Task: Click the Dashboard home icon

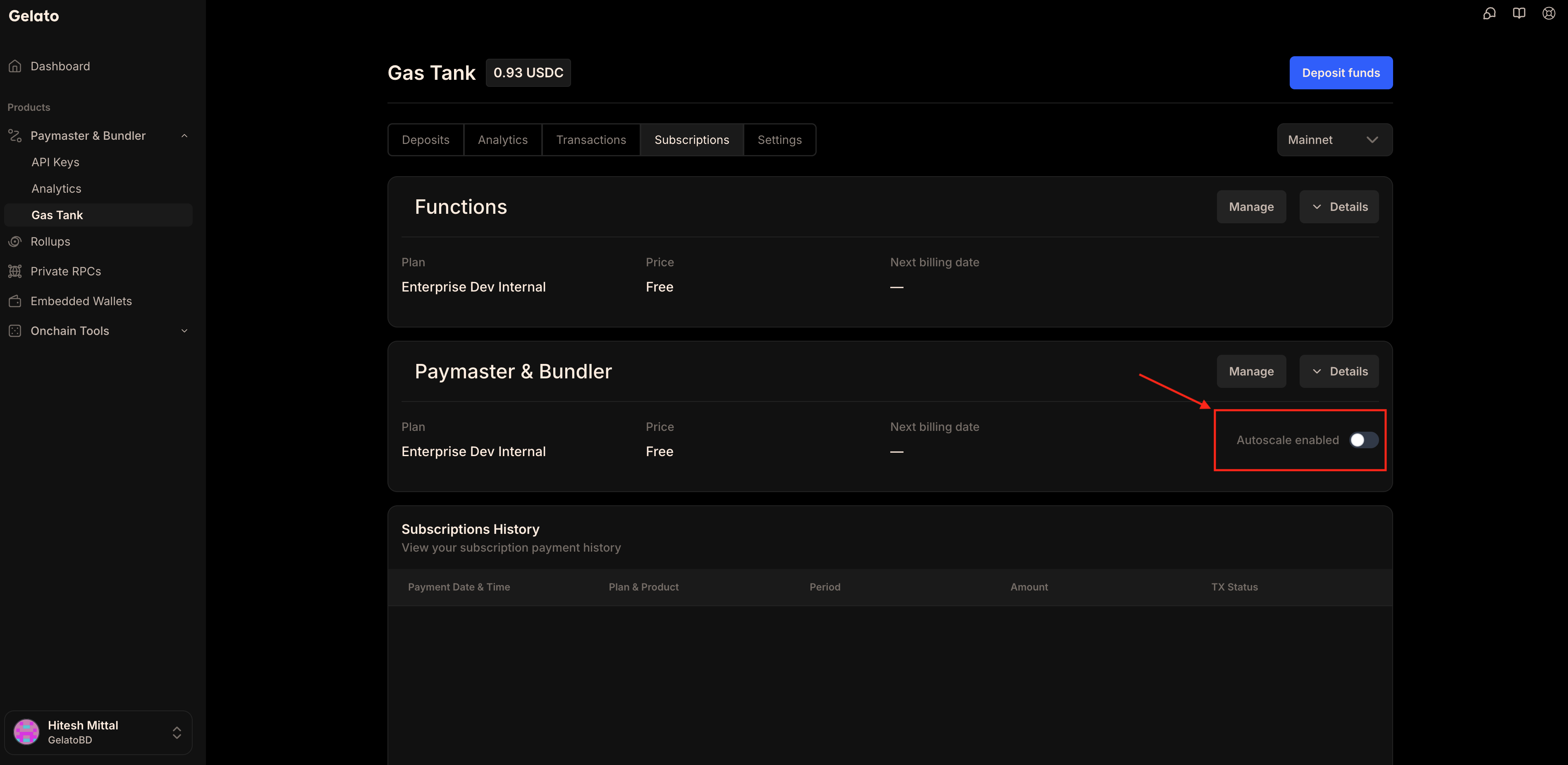Action: pyautogui.click(x=15, y=66)
